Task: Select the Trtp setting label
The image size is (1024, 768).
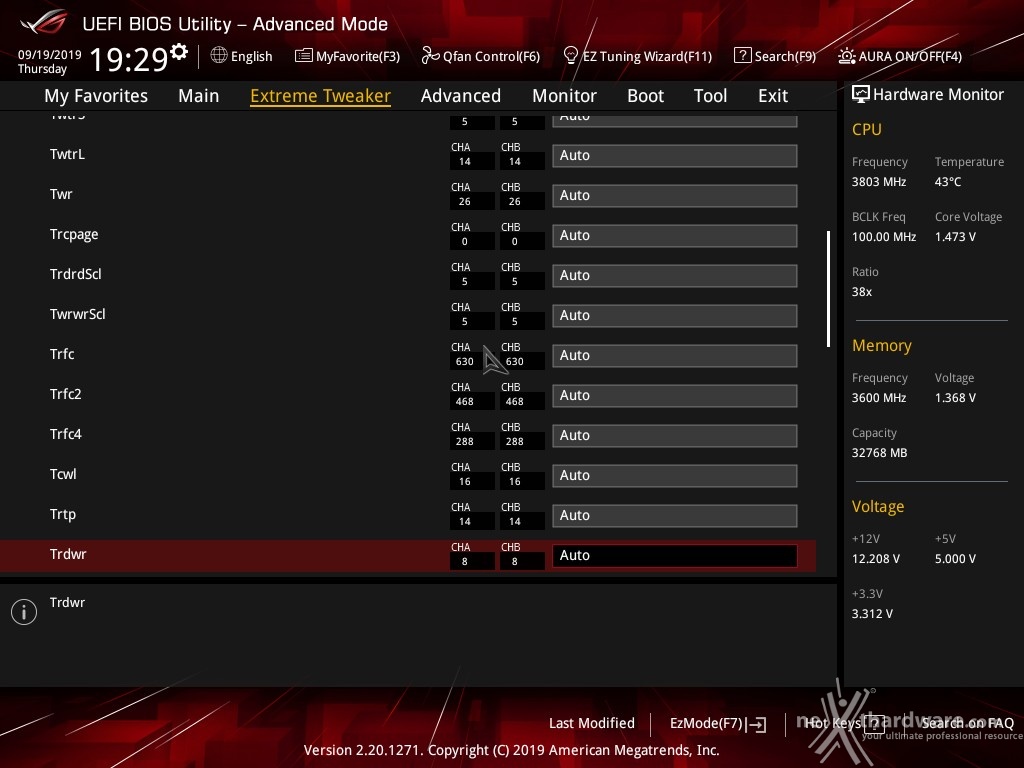Action: (63, 515)
